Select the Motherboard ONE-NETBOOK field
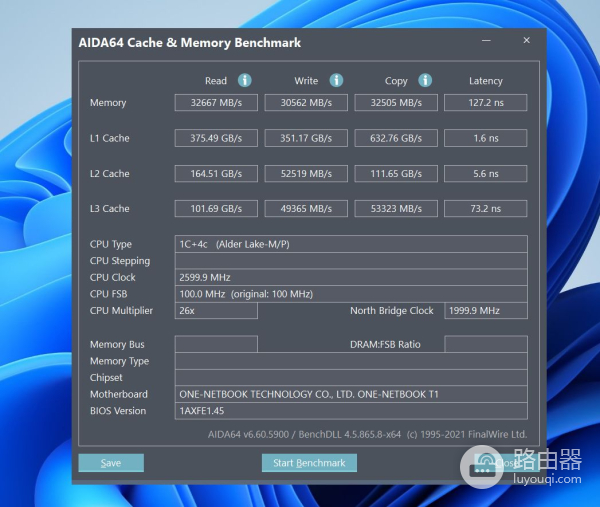 (350, 394)
